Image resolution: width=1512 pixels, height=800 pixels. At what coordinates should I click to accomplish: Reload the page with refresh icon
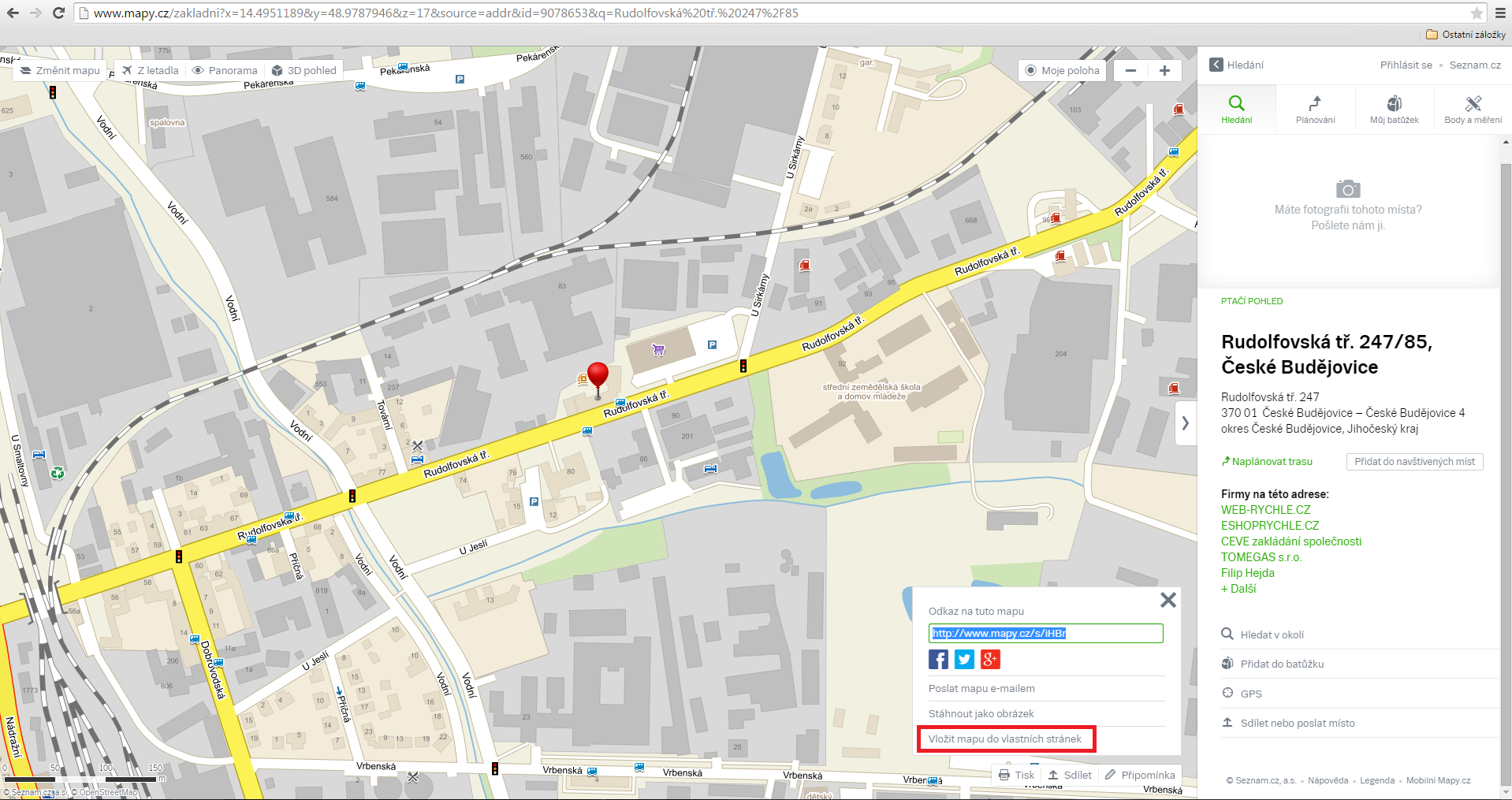pos(58,13)
